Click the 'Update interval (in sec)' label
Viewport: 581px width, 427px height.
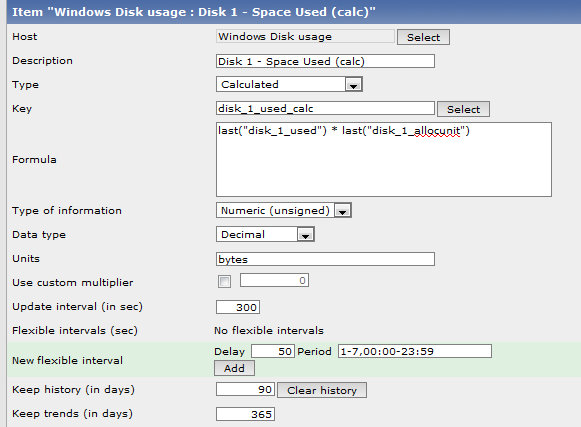(77, 307)
